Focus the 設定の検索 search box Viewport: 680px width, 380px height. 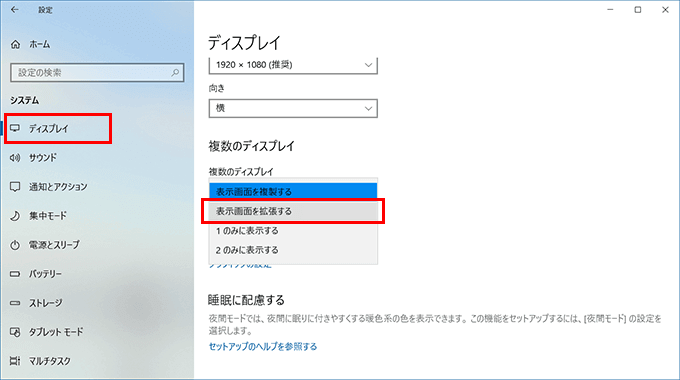97,72
